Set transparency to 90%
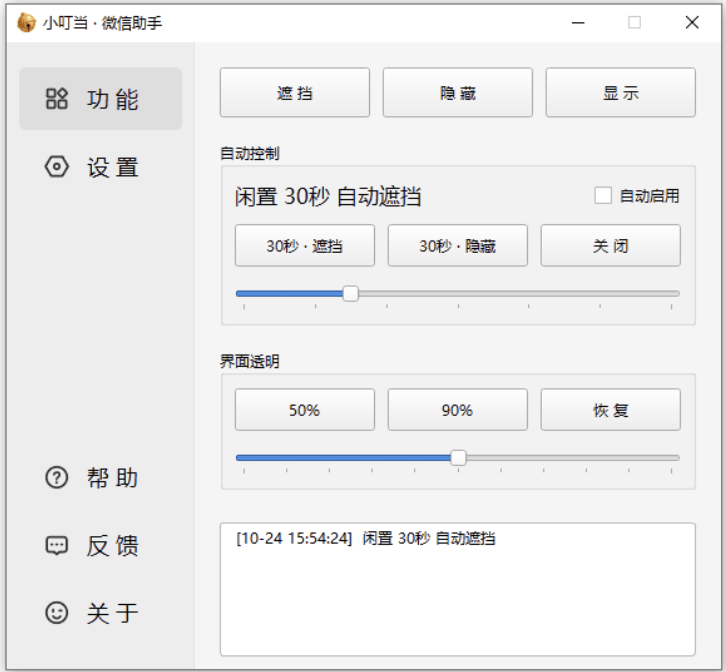The image size is (726, 672). [x=457, y=410]
